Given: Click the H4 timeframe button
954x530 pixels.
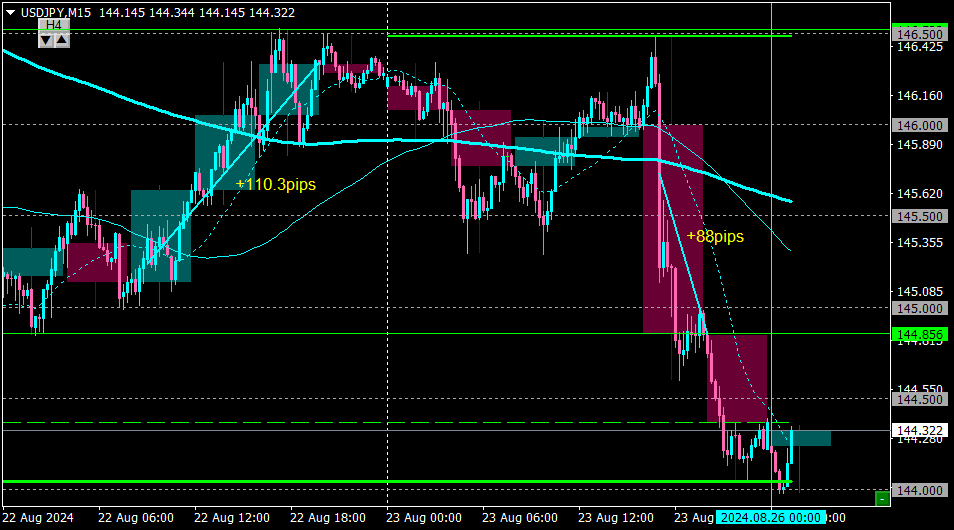Looking at the screenshot, I should click(54, 25).
